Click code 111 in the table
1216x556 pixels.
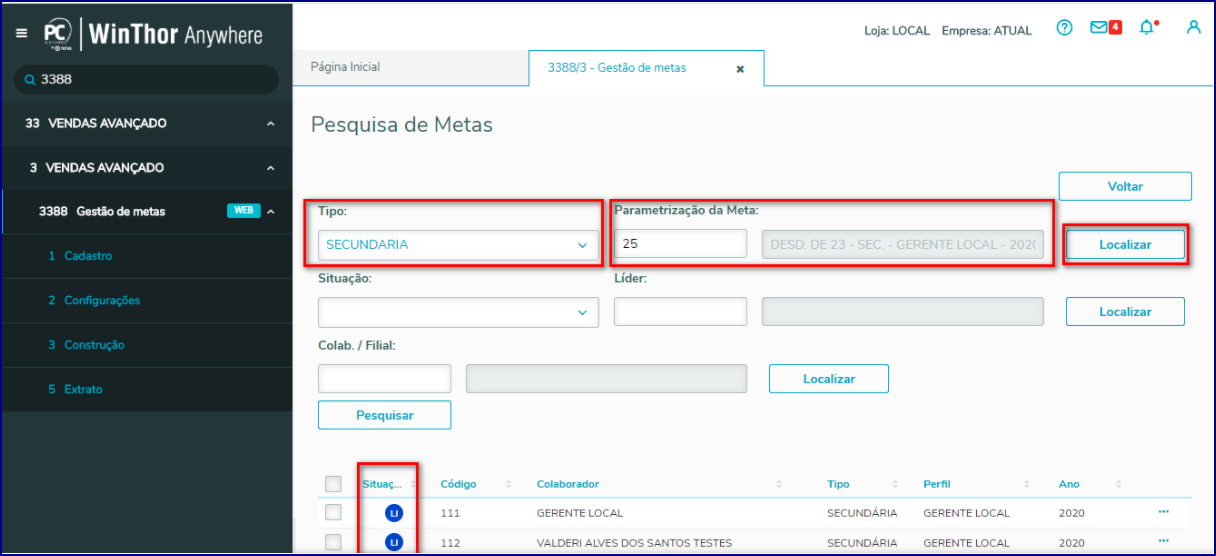(x=450, y=513)
